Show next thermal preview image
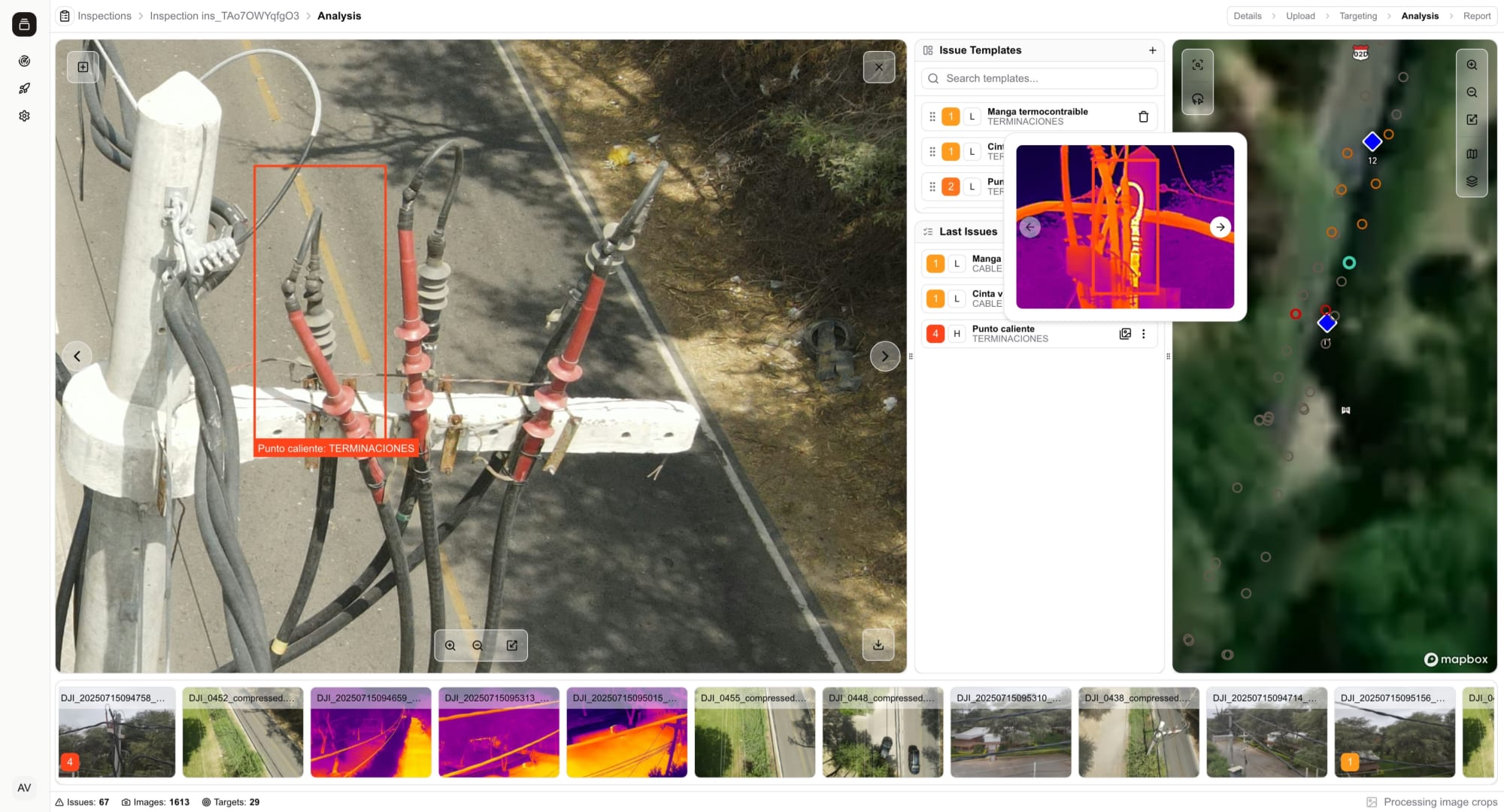This screenshot has height=812, width=1504. pos(1220,226)
